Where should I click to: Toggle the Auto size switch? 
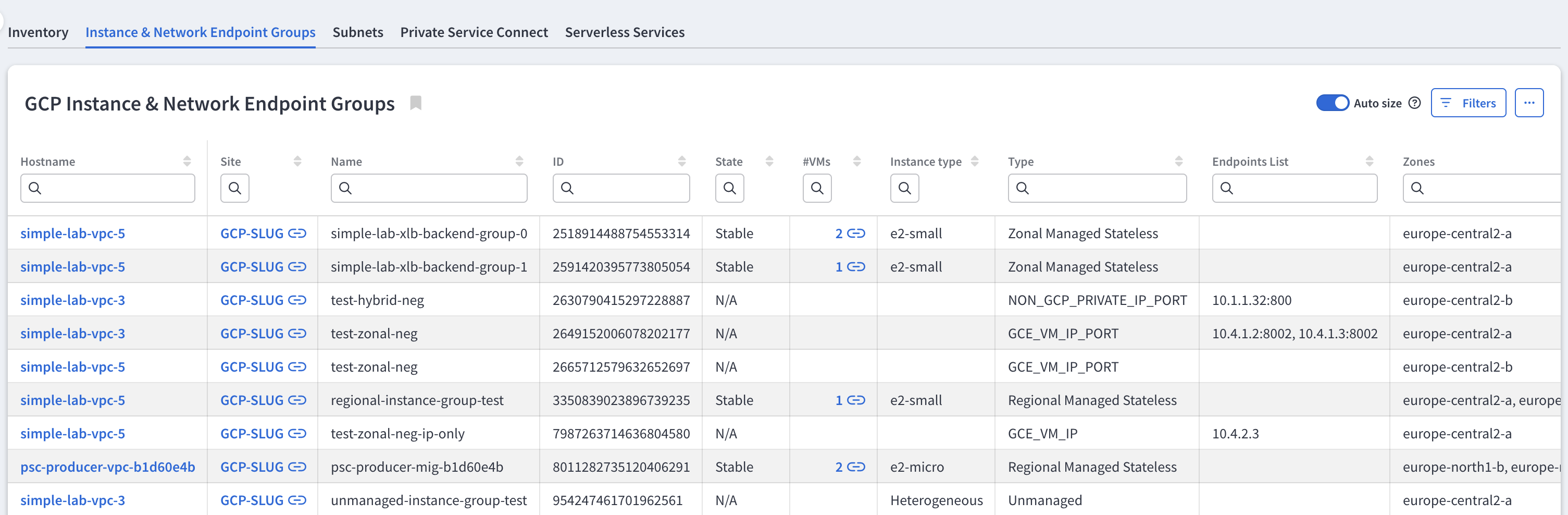pos(1332,103)
